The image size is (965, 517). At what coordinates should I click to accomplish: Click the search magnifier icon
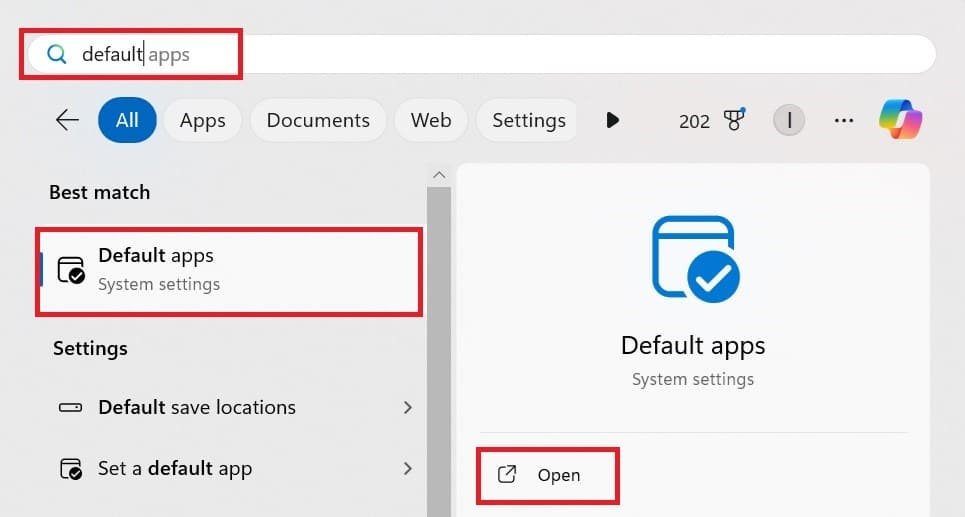pyautogui.click(x=57, y=54)
